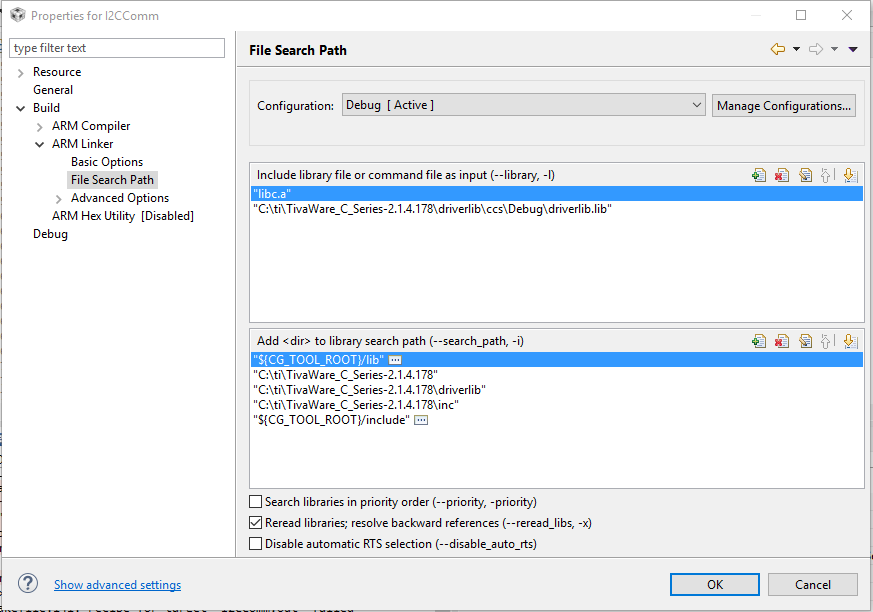Open the Configuration dropdown
This screenshot has width=873, height=612.
[524, 105]
